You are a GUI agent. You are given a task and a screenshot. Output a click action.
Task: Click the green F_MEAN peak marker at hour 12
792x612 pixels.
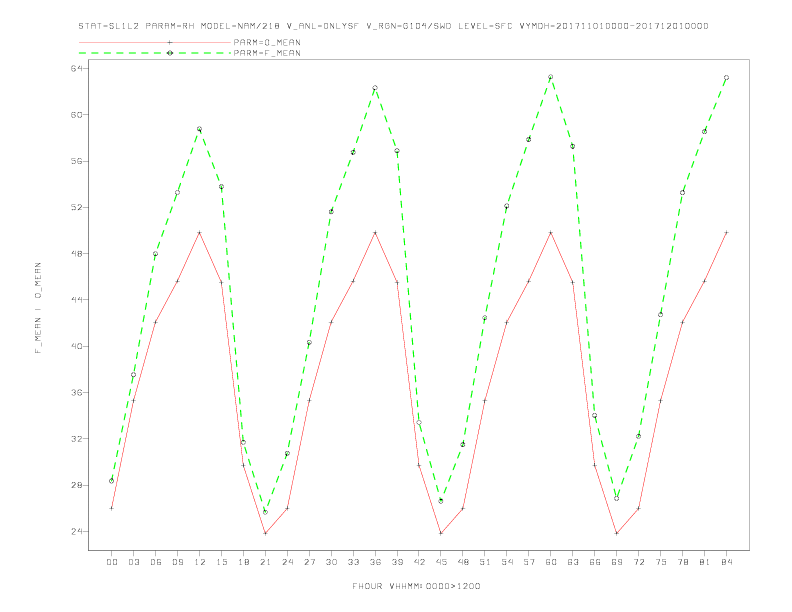(200, 129)
